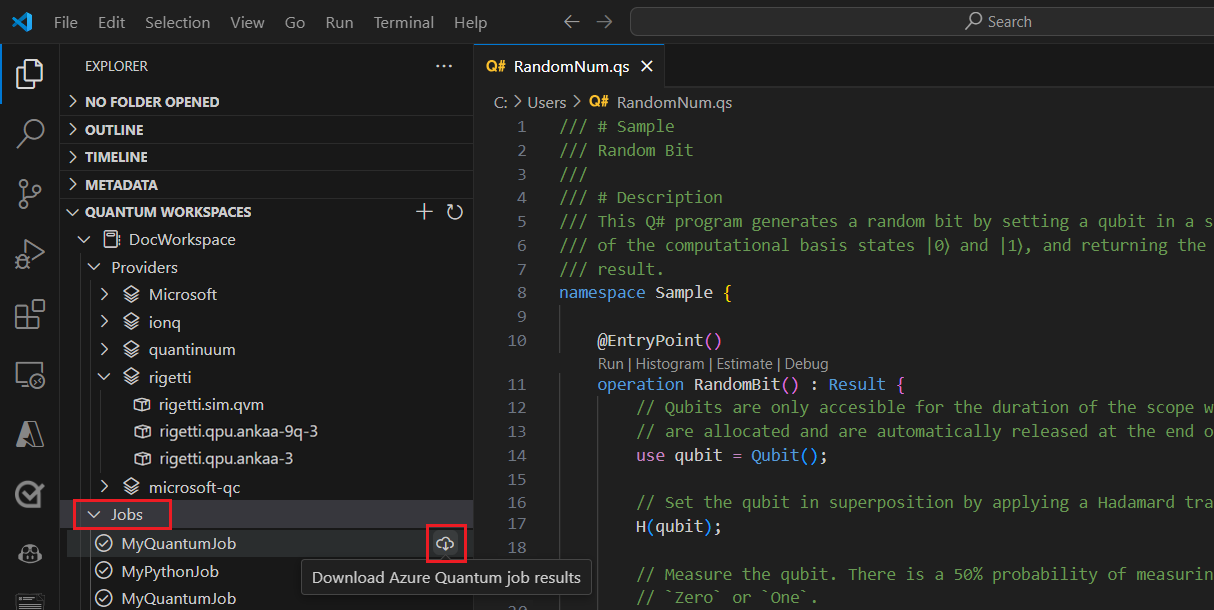This screenshot has width=1214, height=610.
Task: Open Source Control view in activity bar
Action: pos(30,193)
